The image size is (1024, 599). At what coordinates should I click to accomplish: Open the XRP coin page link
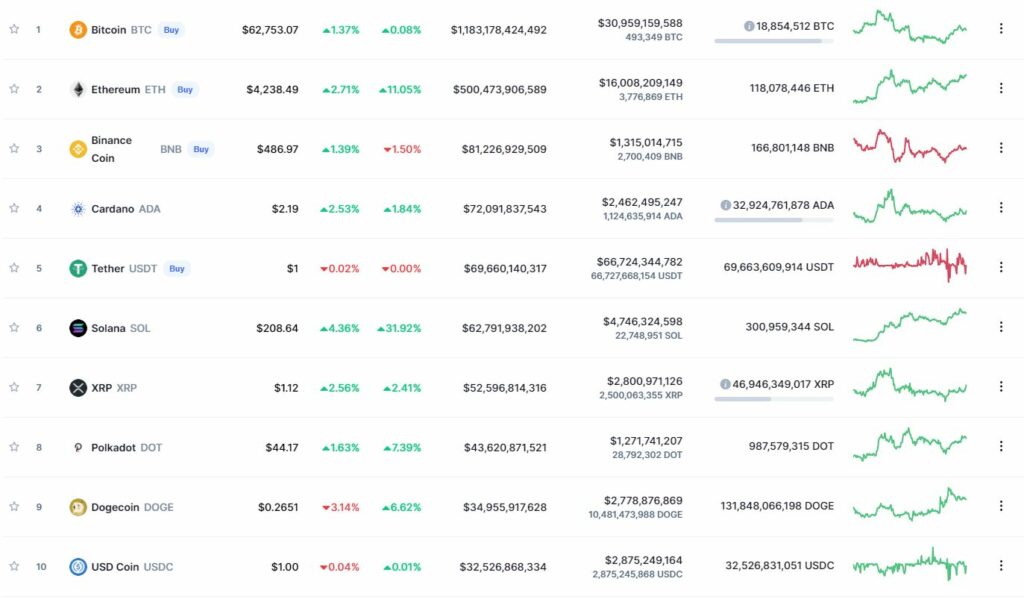coord(102,388)
